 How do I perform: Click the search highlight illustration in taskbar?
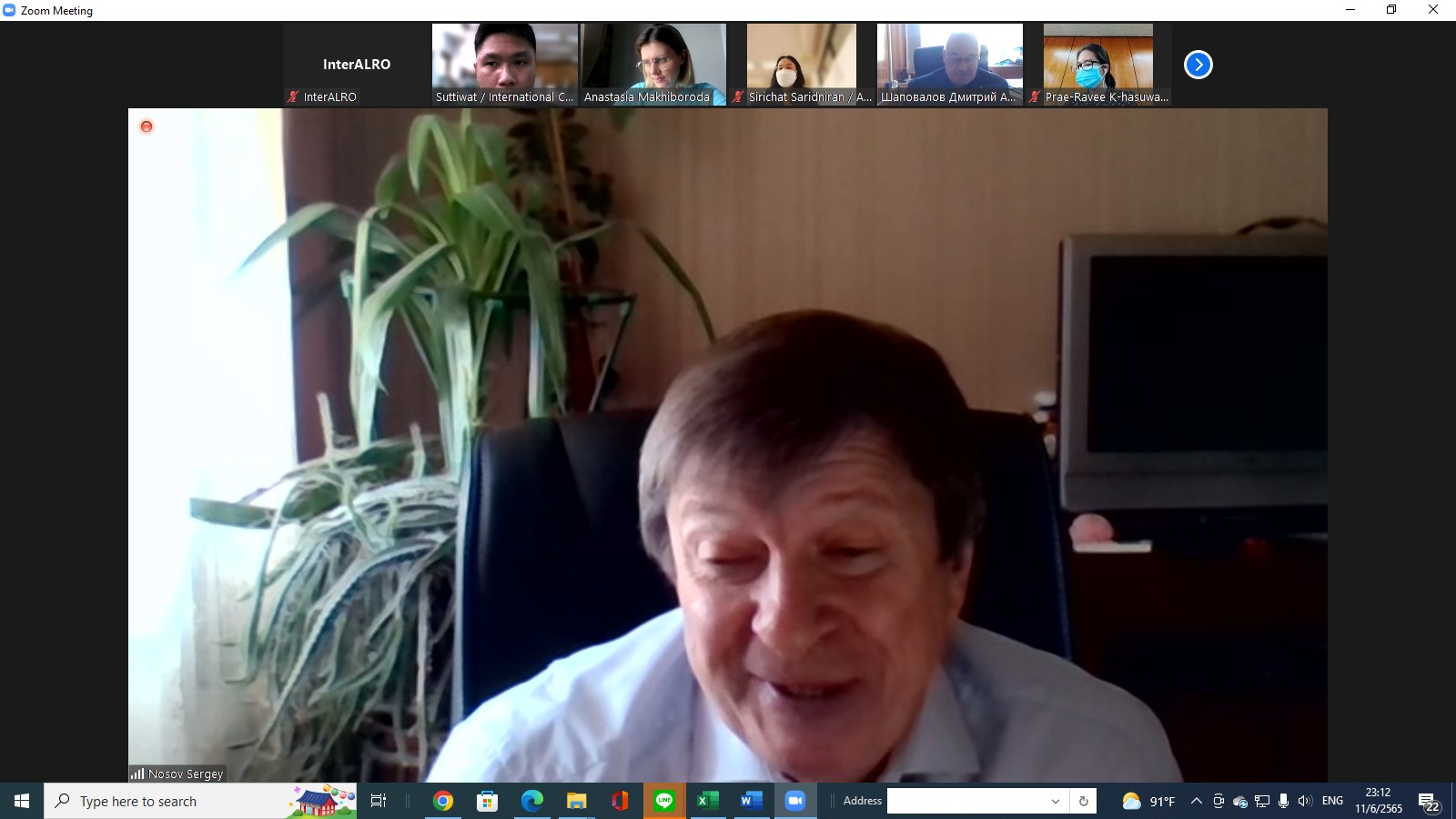click(323, 801)
